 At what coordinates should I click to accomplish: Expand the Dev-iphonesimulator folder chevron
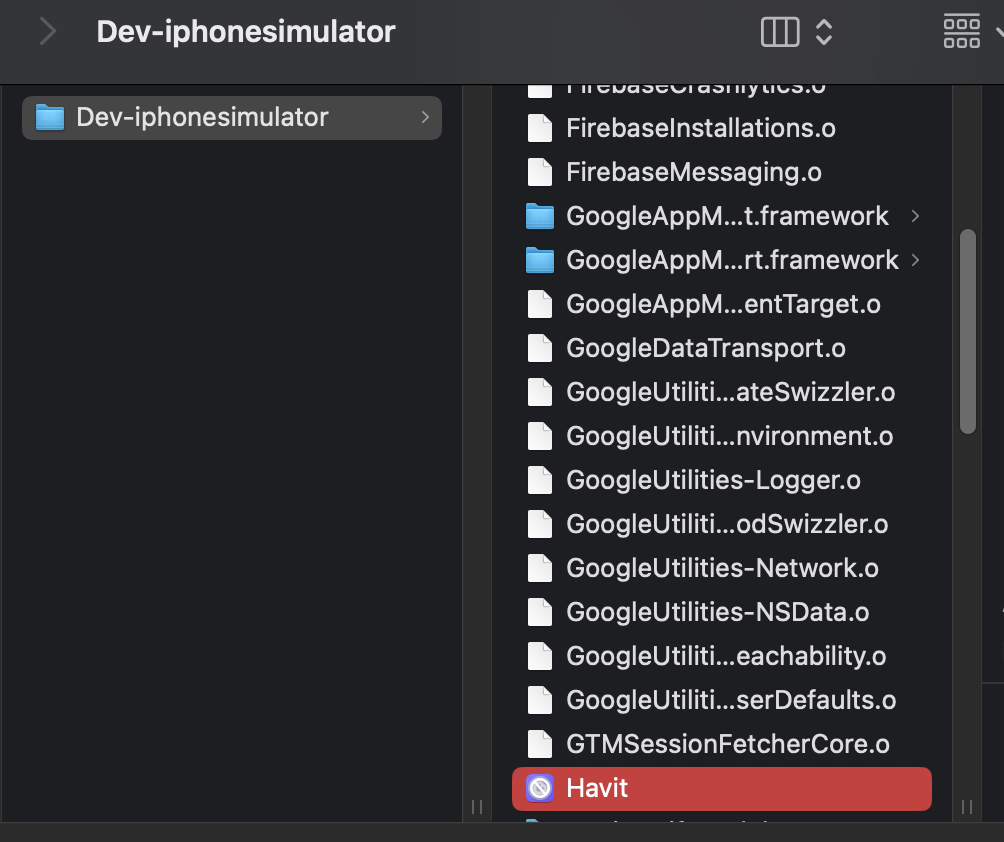tap(425, 117)
